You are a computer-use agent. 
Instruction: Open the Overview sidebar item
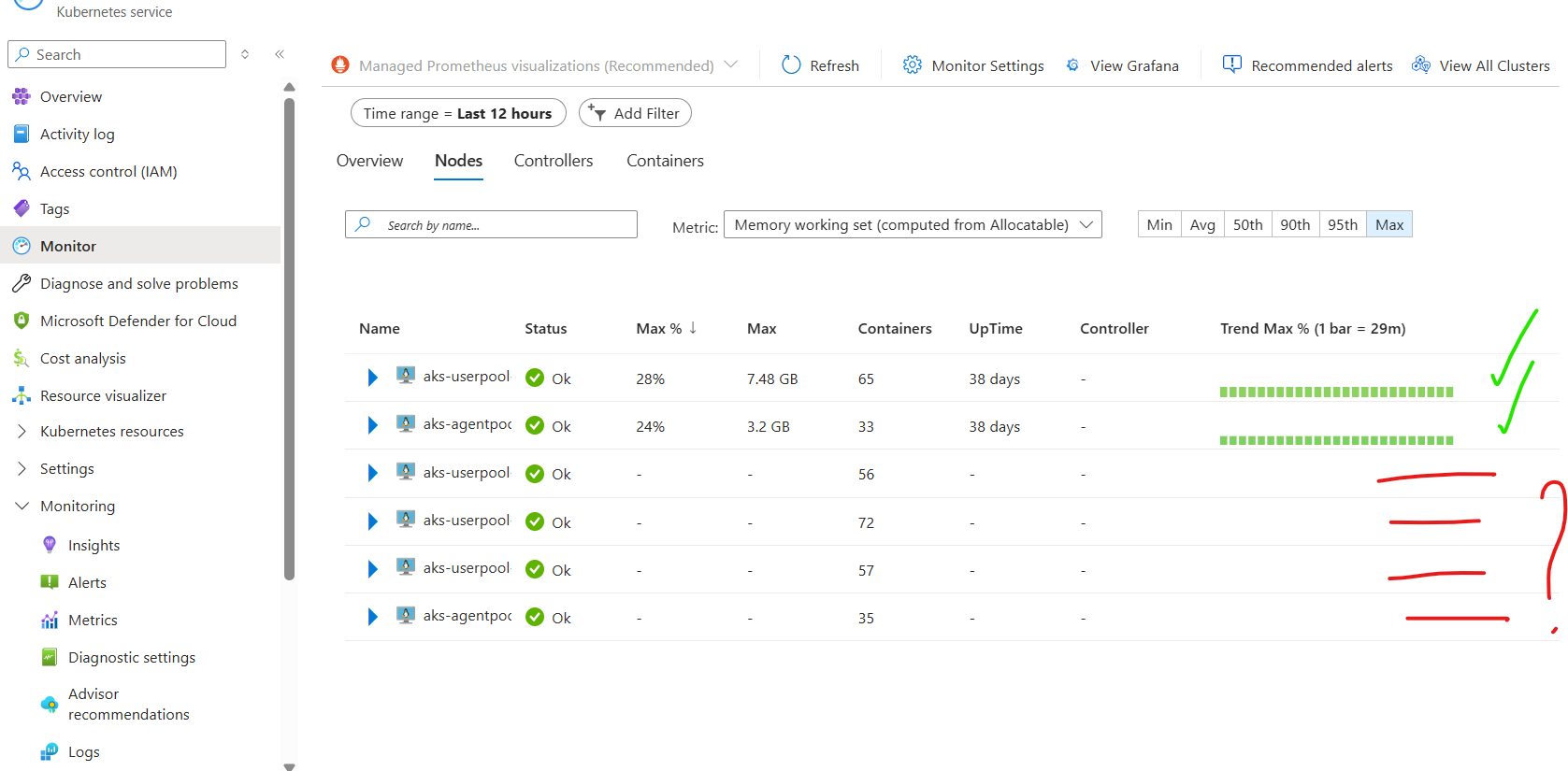(x=70, y=96)
